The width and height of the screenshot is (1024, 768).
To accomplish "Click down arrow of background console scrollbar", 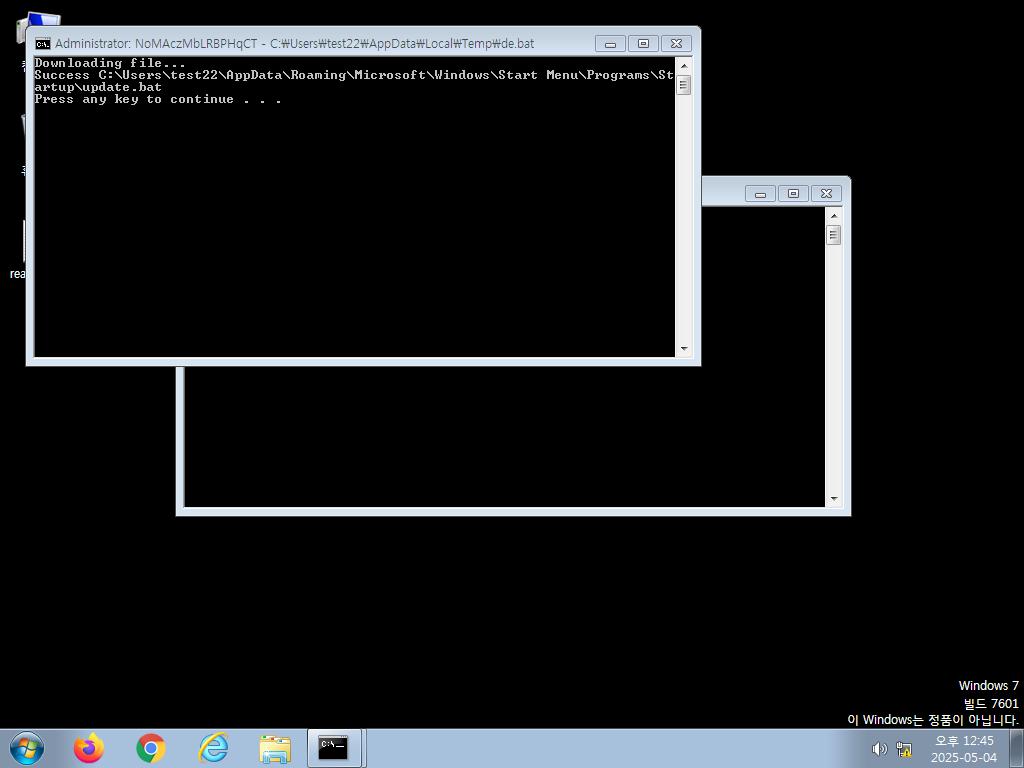I will click(833, 499).
